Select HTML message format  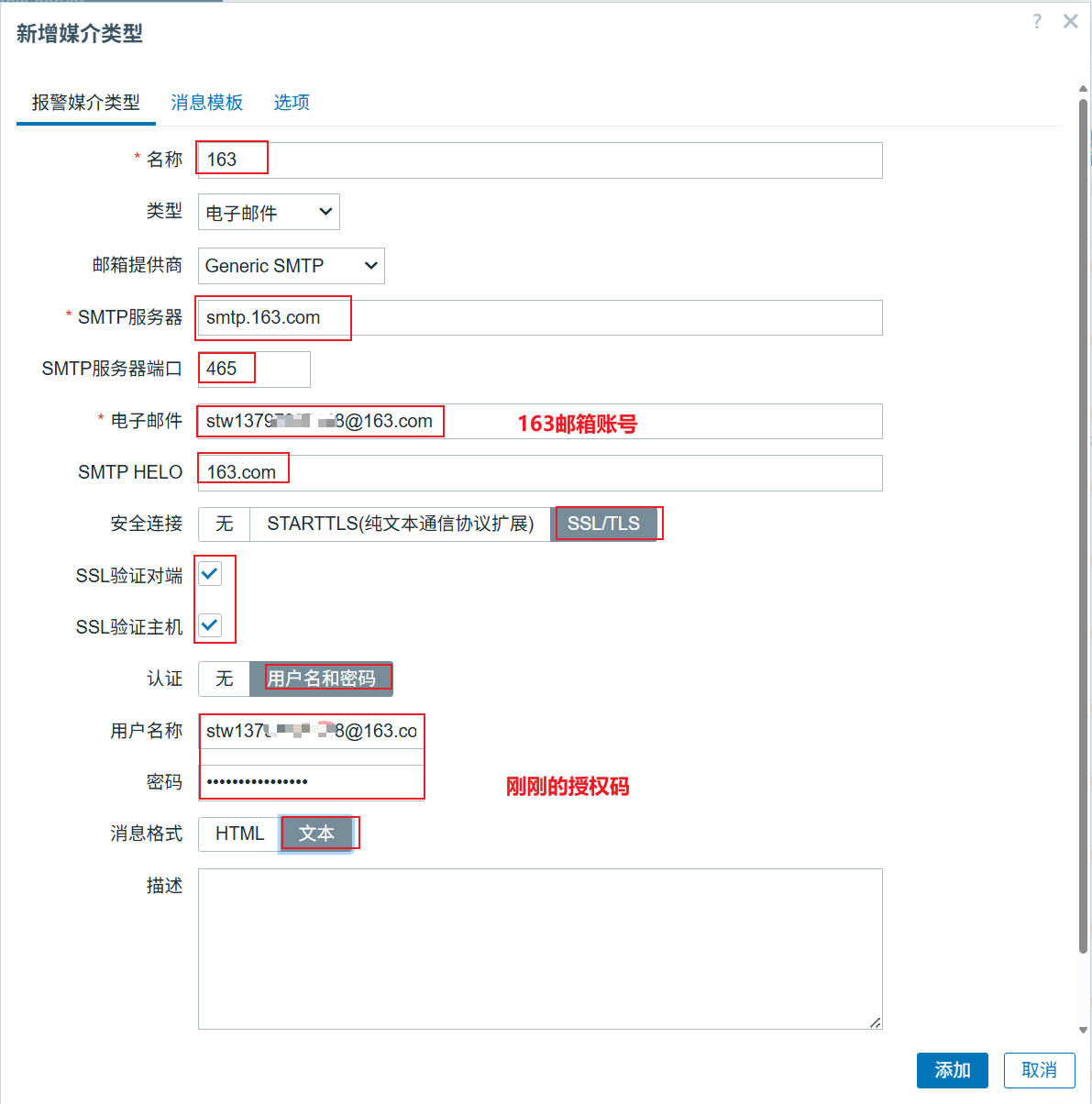coord(239,834)
